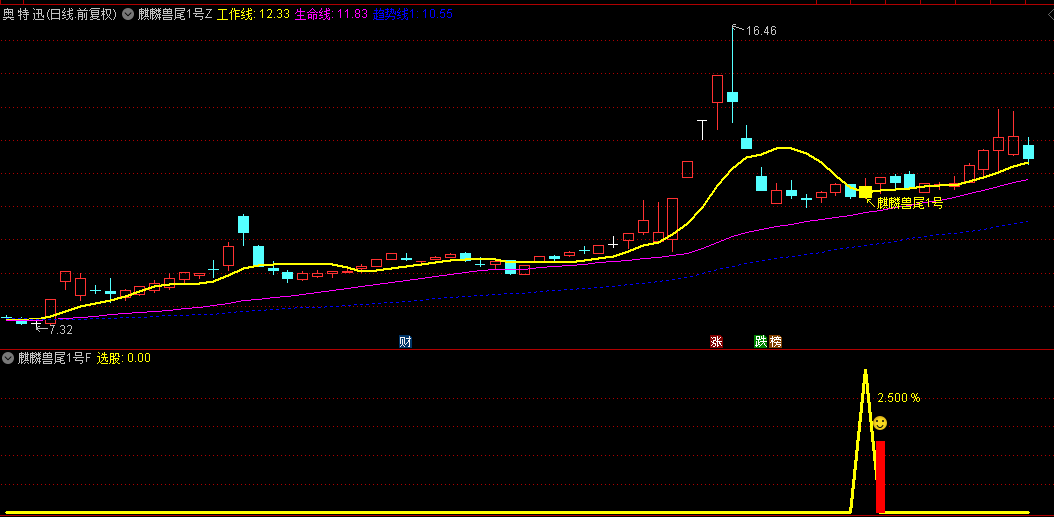
Task: Select the stock title 奥特迅(日线前复权)
Action: click(x=60, y=14)
